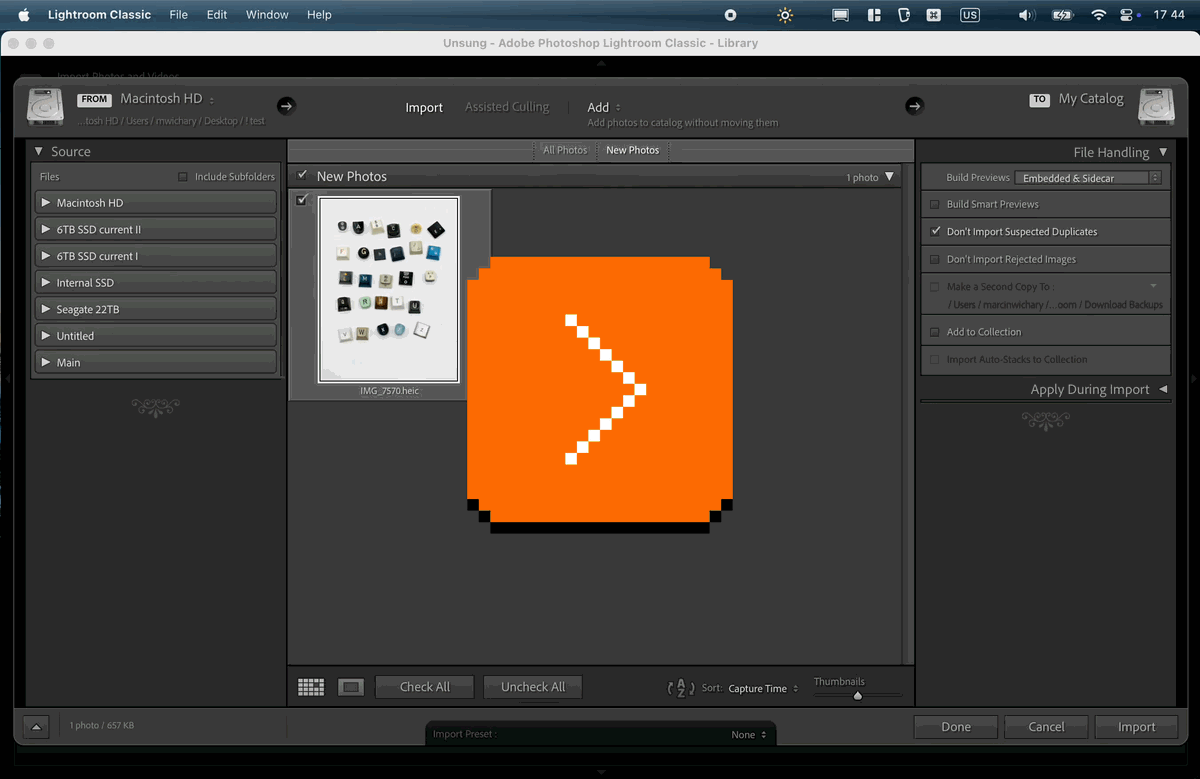Check the Add to Collection option
Viewport: 1200px width, 779px height.
click(x=935, y=332)
